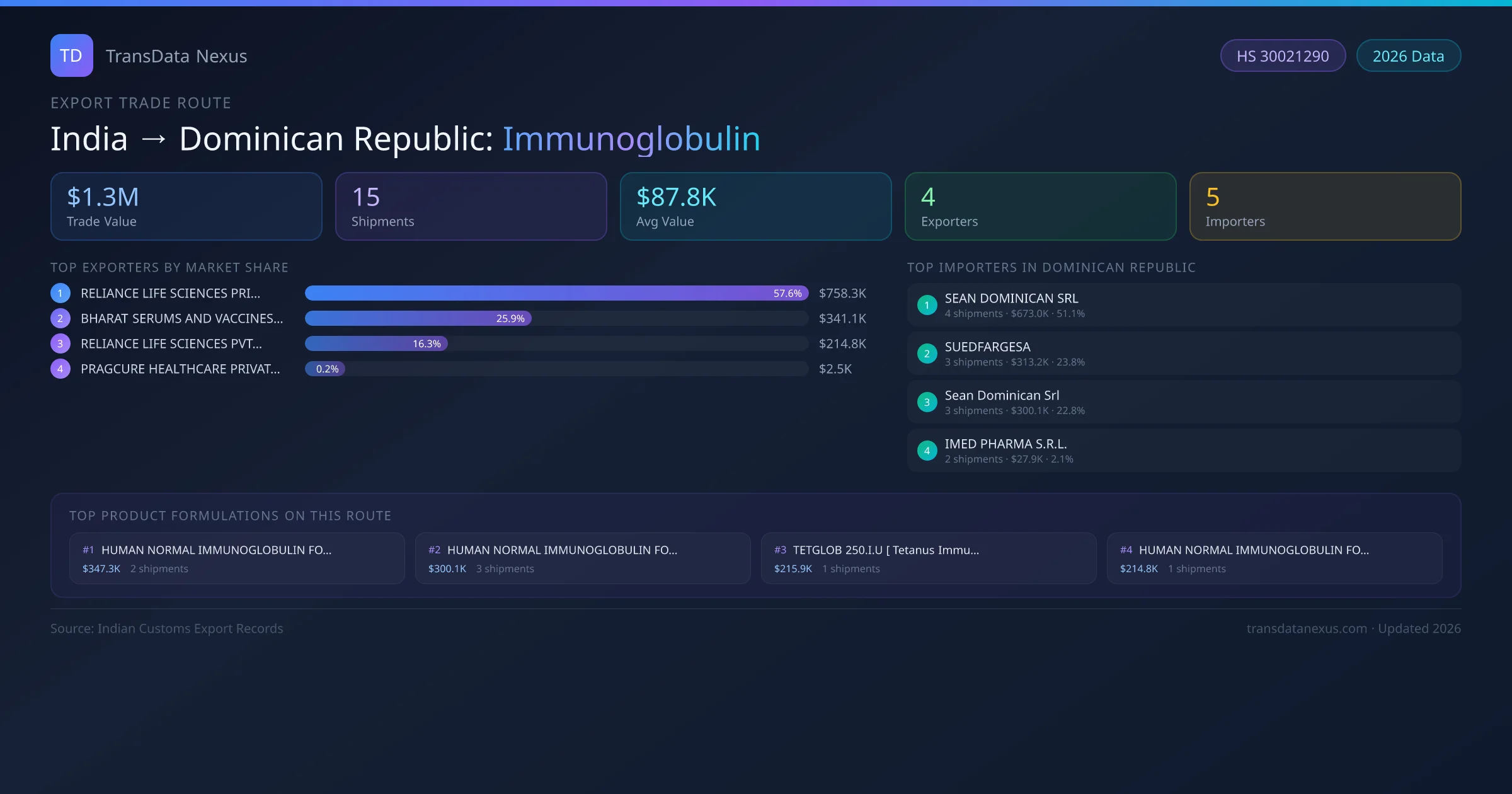Click importer rank 1 badge for SEAN DOMINICAN SRL
The height and width of the screenshot is (794, 1512).
click(927, 305)
